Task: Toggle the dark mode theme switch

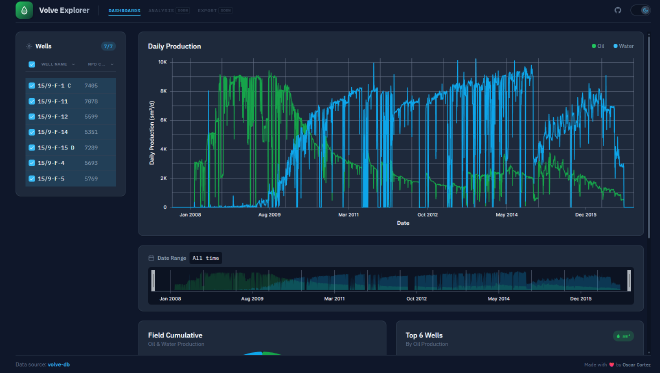Action: 641,10
